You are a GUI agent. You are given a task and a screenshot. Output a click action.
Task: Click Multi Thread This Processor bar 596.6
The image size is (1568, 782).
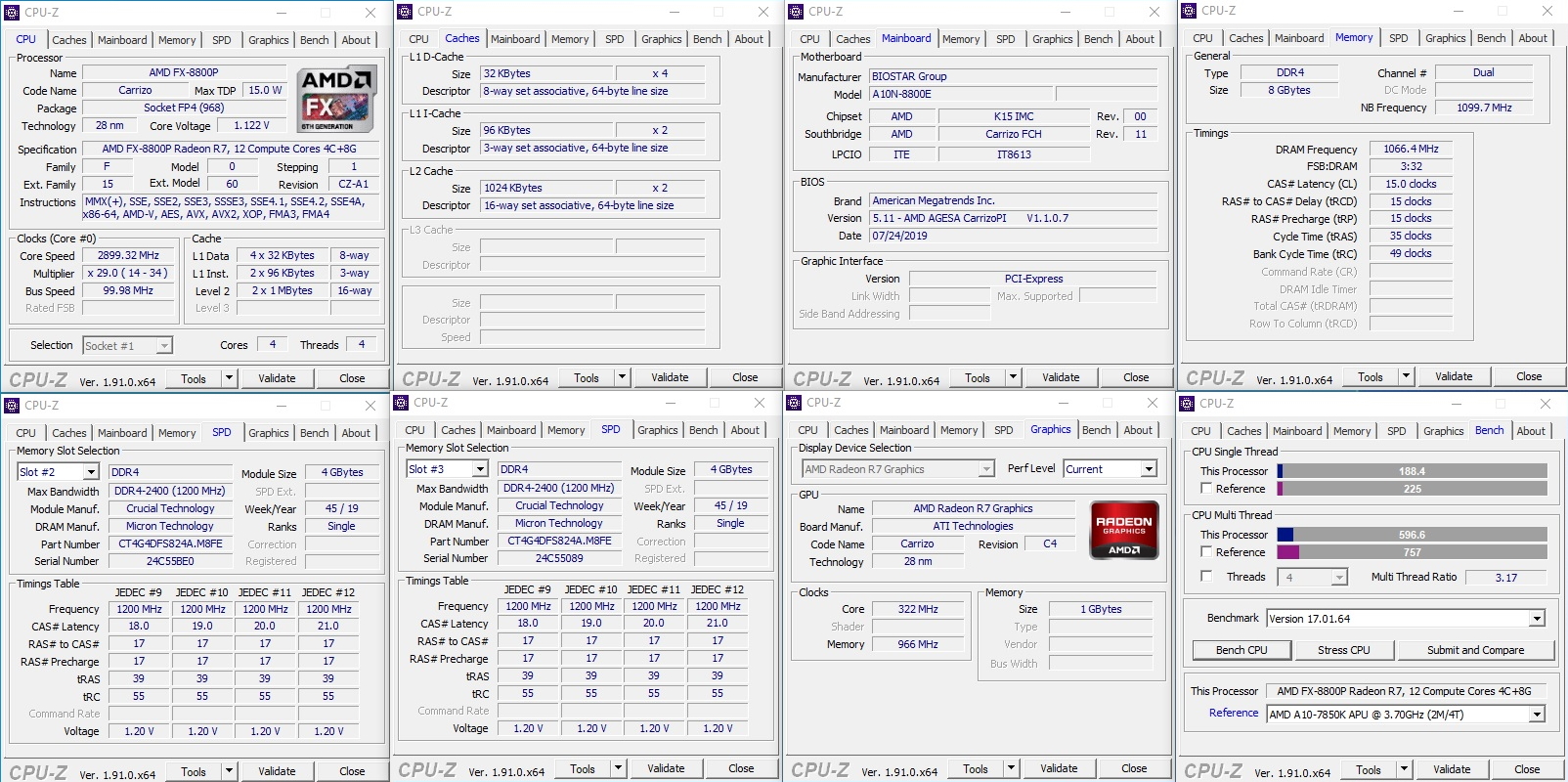tap(1413, 535)
